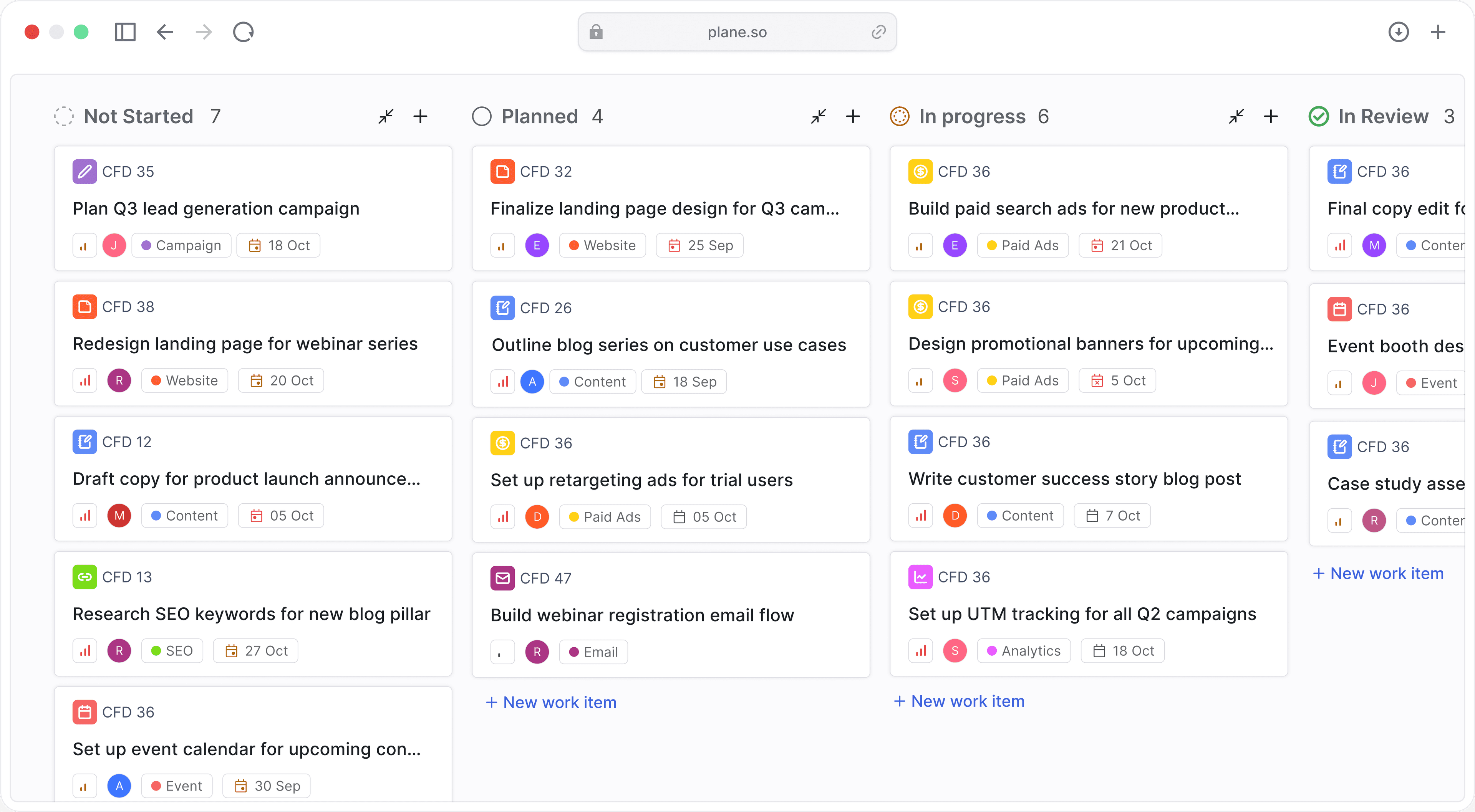This screenshot has width=1475, height=812.
Task: Collapse the Planned column
Action: tap(818, 117)
